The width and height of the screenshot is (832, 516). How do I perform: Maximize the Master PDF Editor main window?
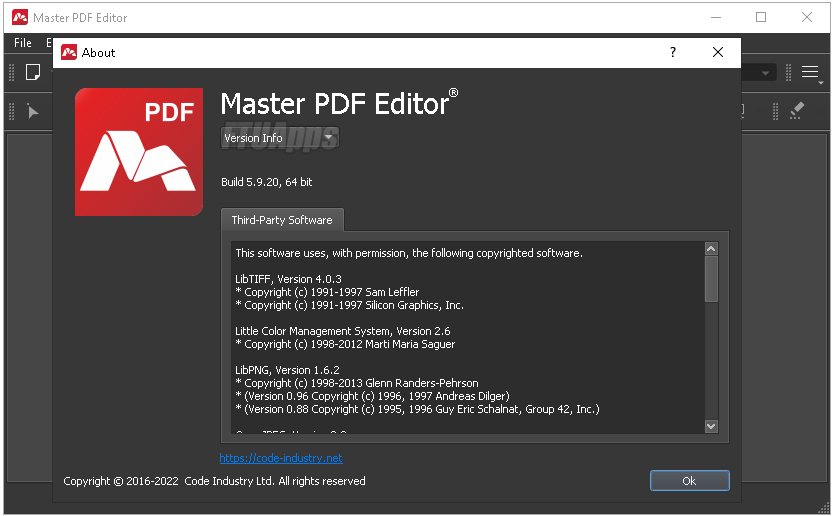tap(761, 18)
